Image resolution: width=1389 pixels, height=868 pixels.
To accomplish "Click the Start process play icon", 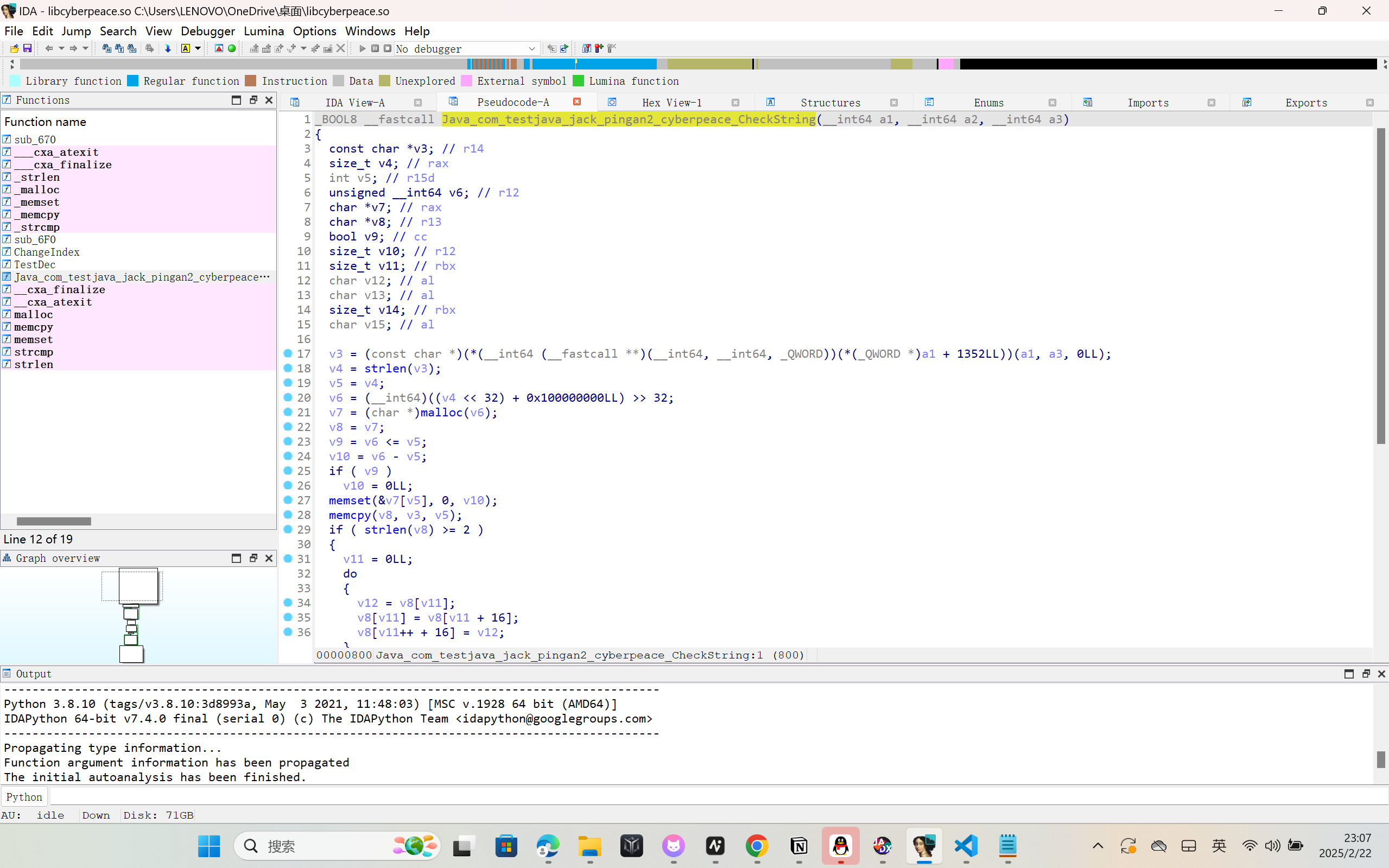I will [x=362, y=48].
